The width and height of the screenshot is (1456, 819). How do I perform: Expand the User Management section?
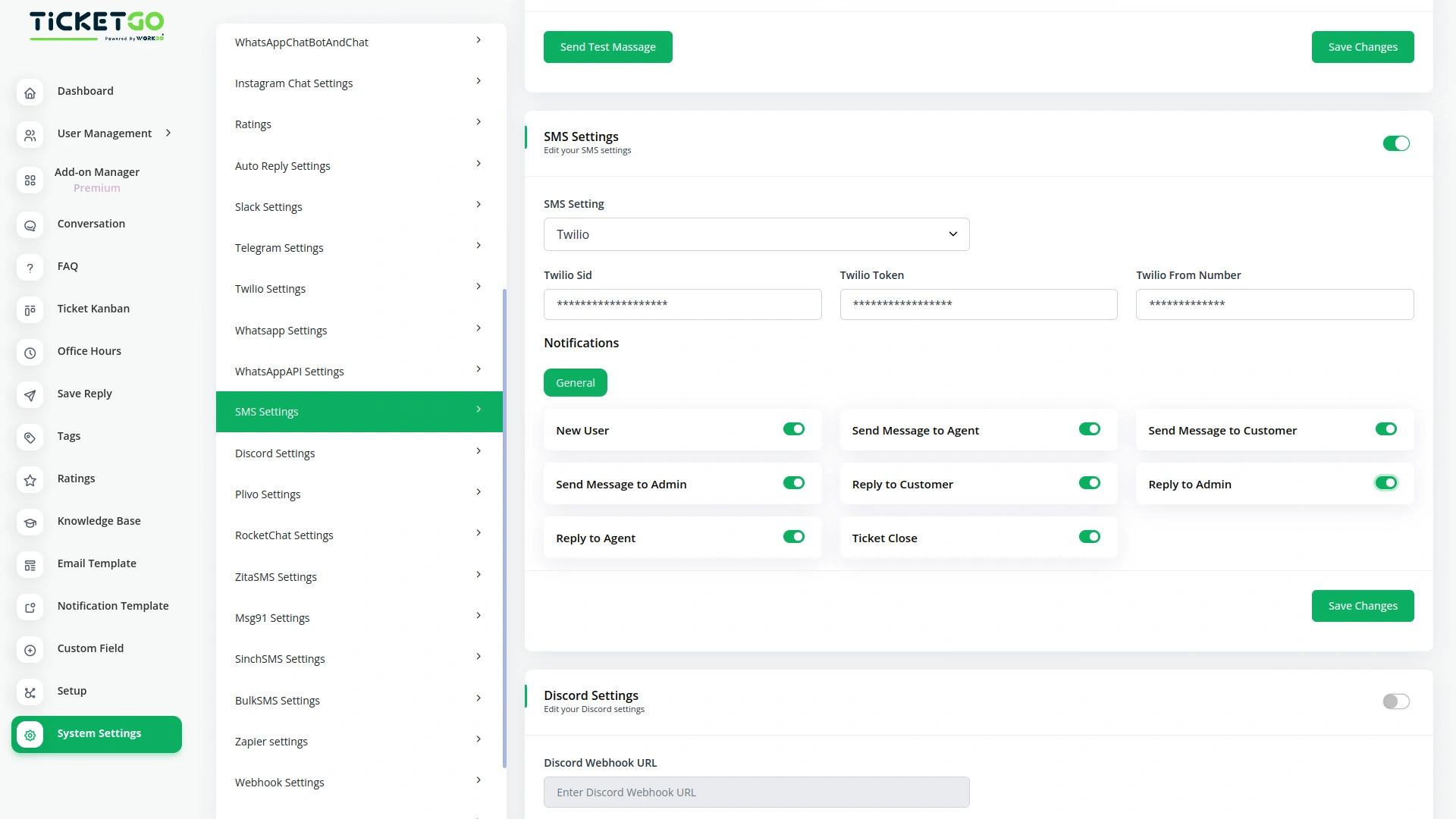click(x=167, y=133)
